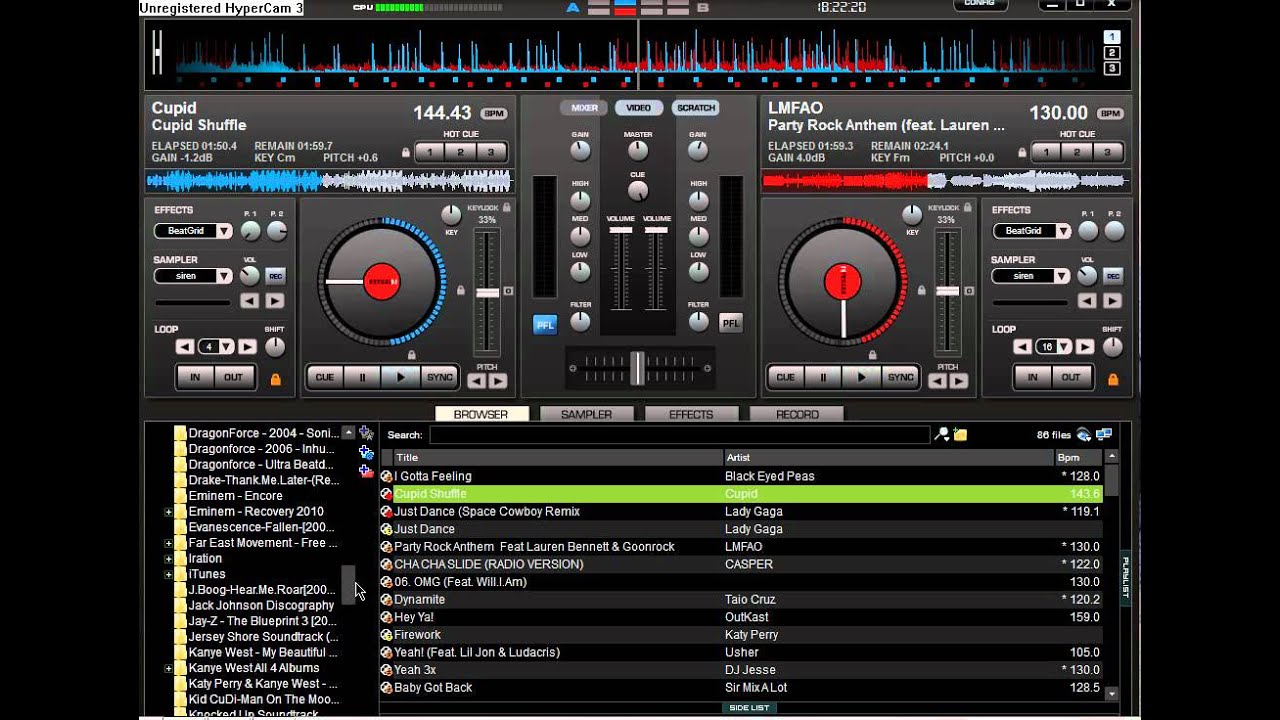Right deck pitch bend up arrow

[958, 381]
